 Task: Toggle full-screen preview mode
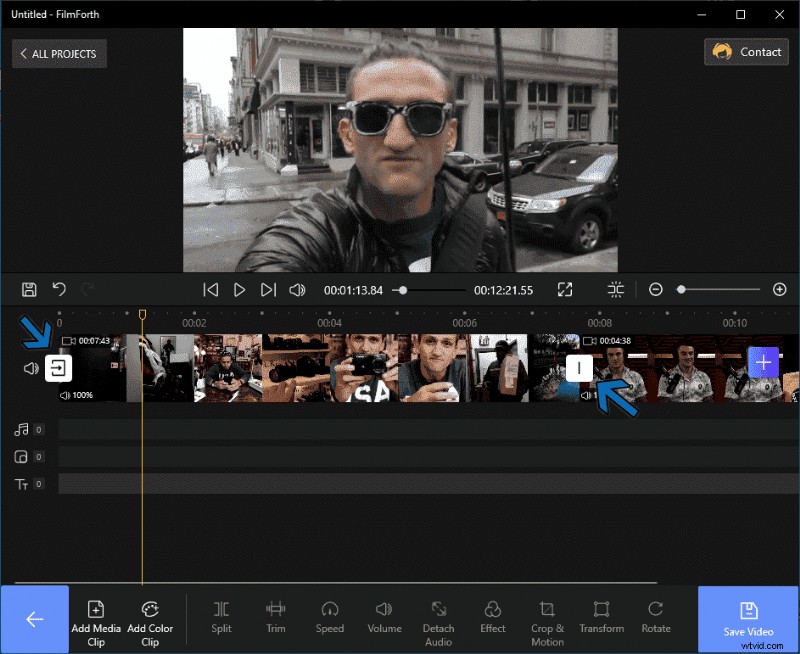565,289
